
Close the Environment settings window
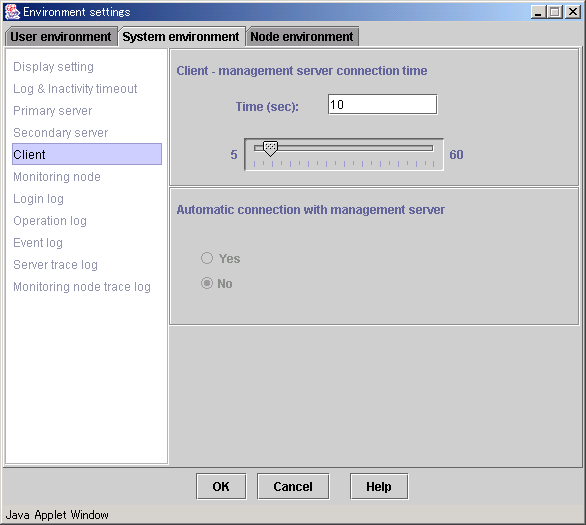573,12
